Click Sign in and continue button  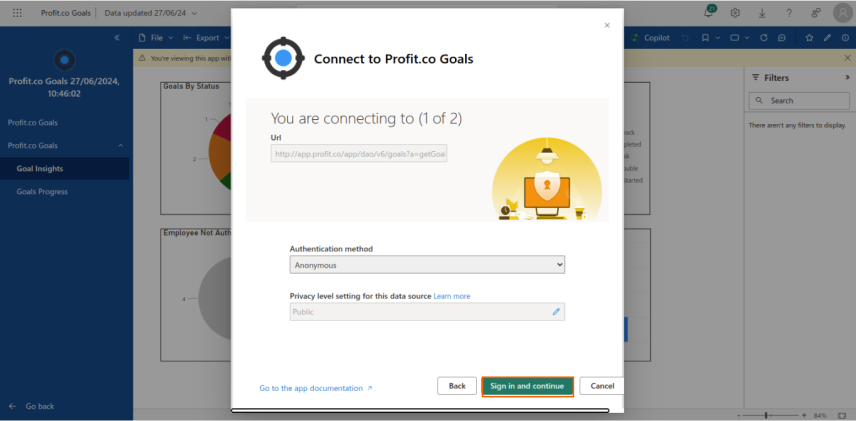tap(527, 386)
